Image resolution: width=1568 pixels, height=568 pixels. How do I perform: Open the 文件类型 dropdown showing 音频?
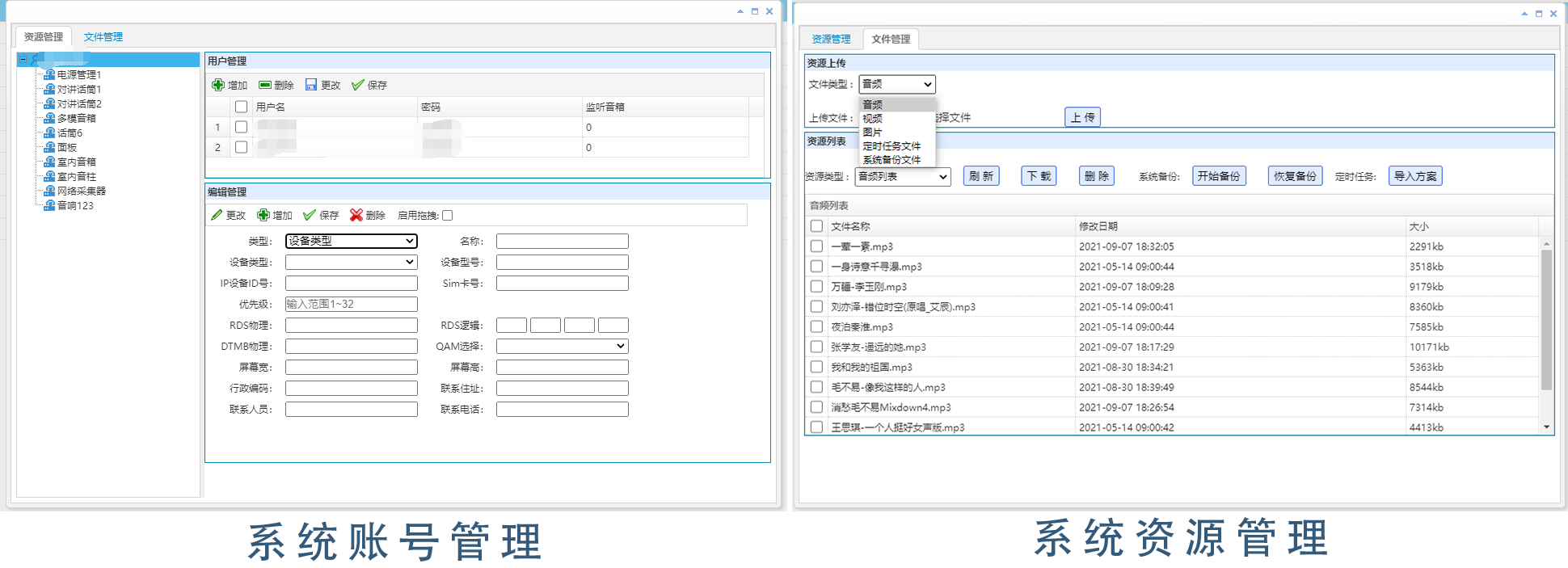[897, 84]
